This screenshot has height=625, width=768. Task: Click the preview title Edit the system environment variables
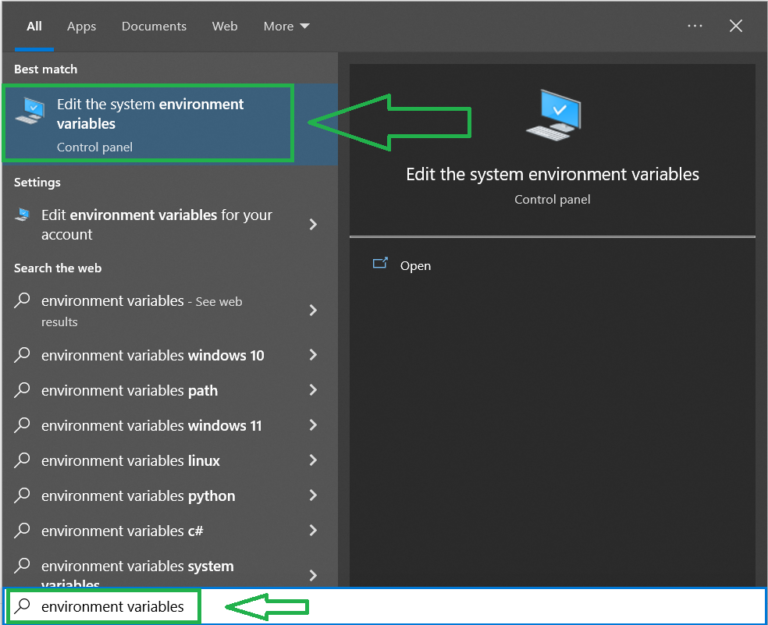pyautogui.click(x=552, y=174)
